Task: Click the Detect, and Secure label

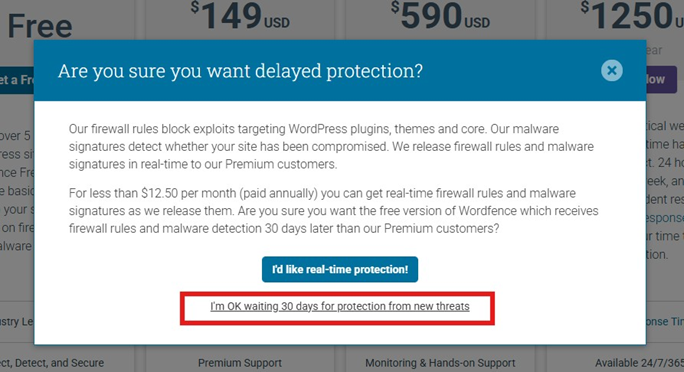Action: tap(52, 363)
